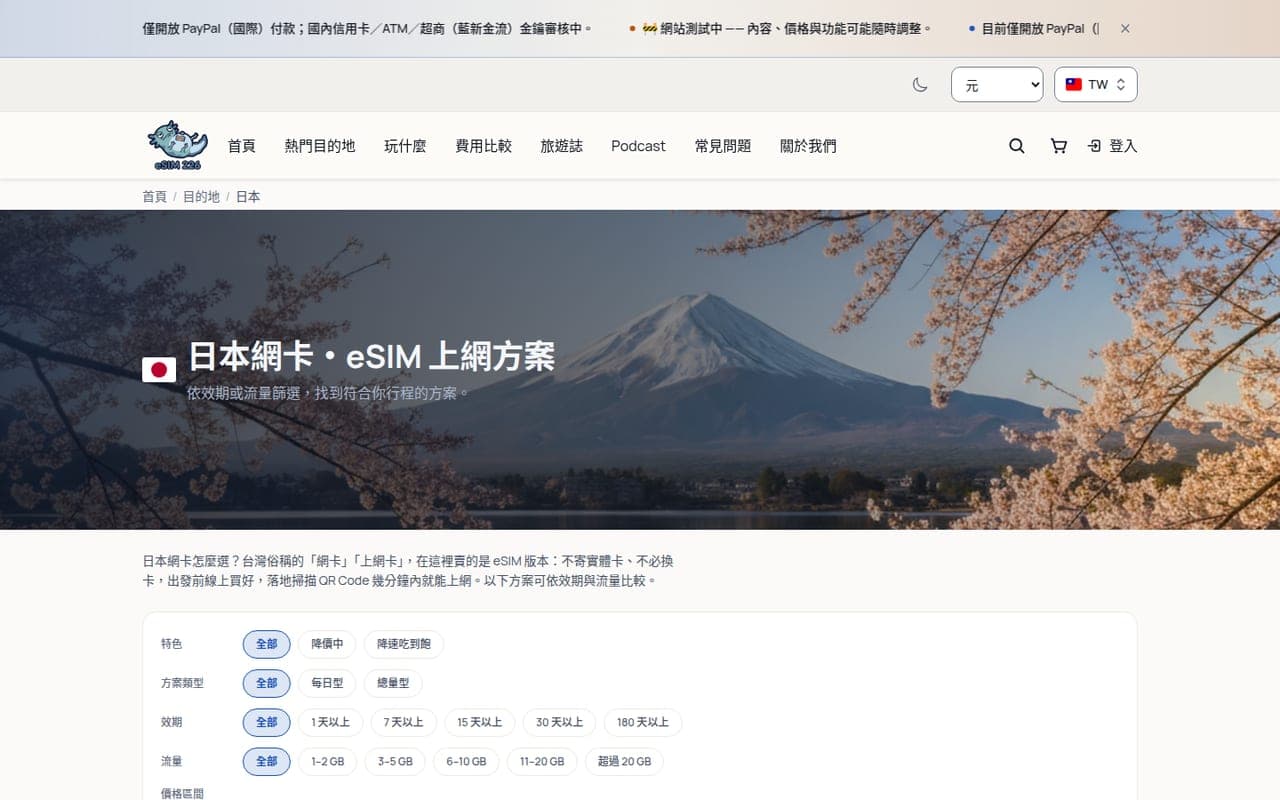Screen dimensions: 1280x800
Task: Filter validity 180 天以上
Action: pyautogui.click(x=643, y=722)
